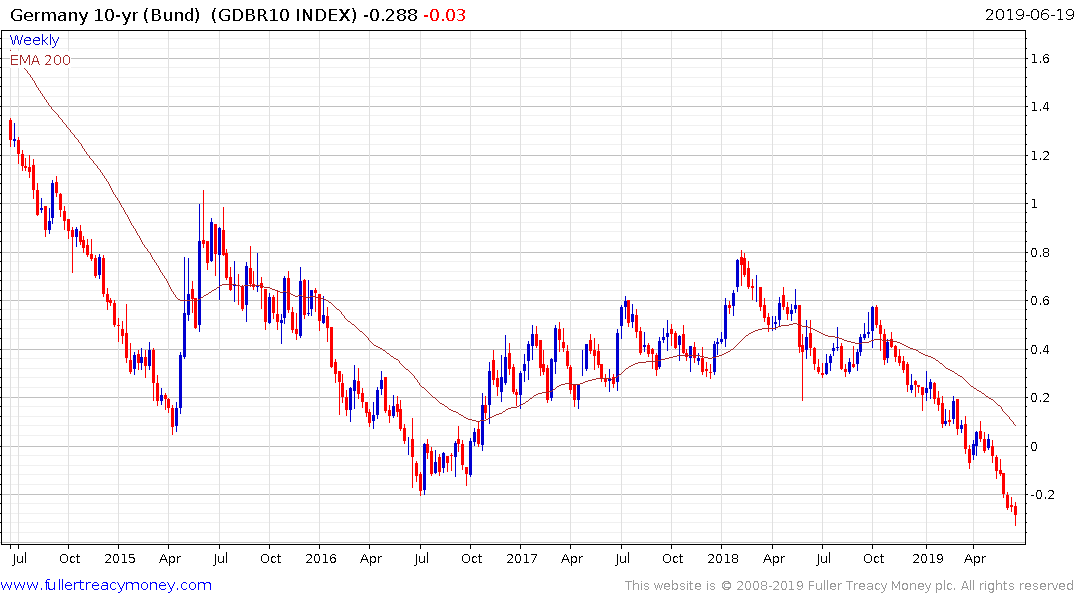Click the date 2019-06-19
Screen dimensions: 1075x600
coord(1029,14)
